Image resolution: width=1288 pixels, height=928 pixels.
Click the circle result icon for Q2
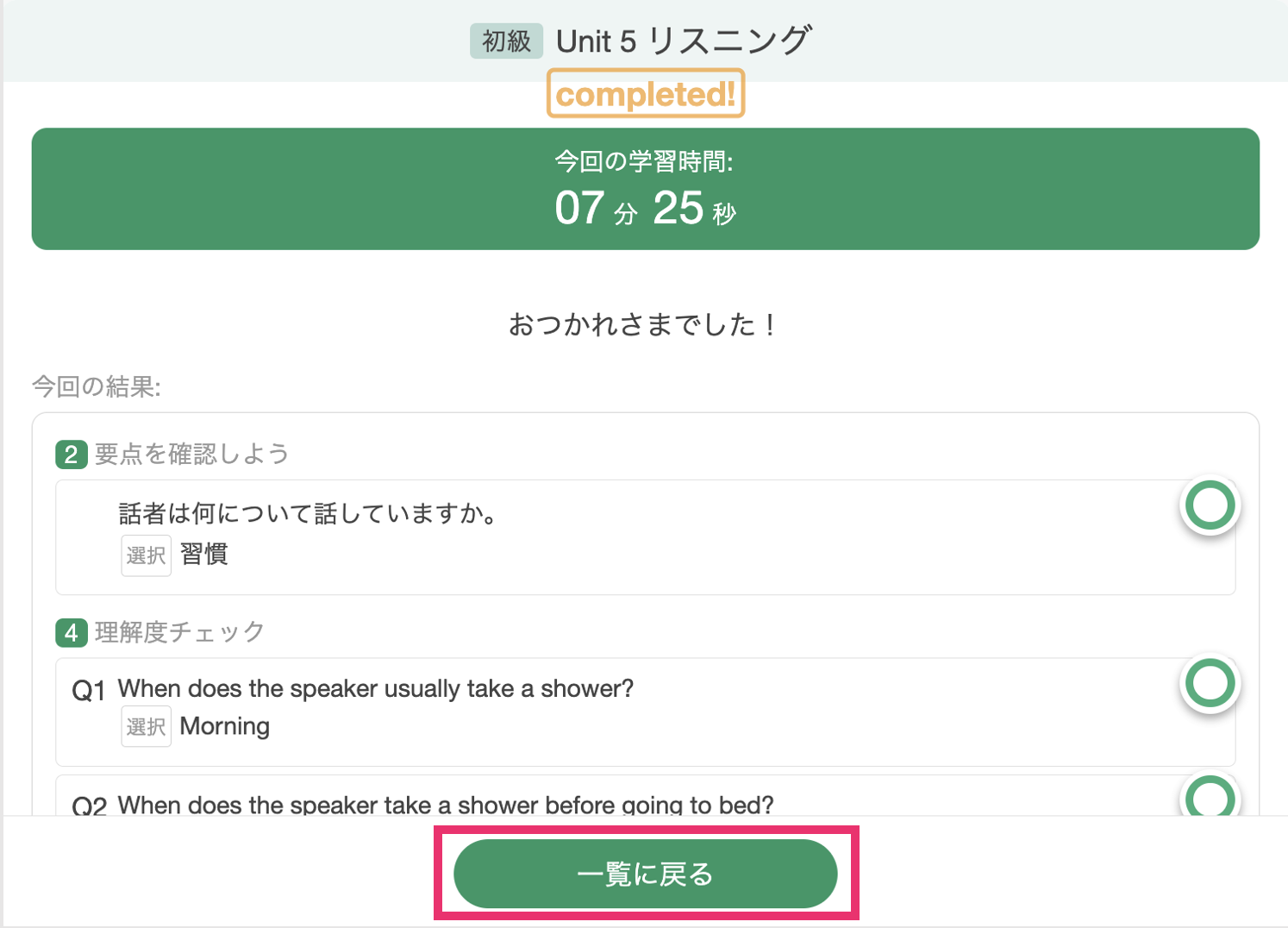(x=1210, y=795)
